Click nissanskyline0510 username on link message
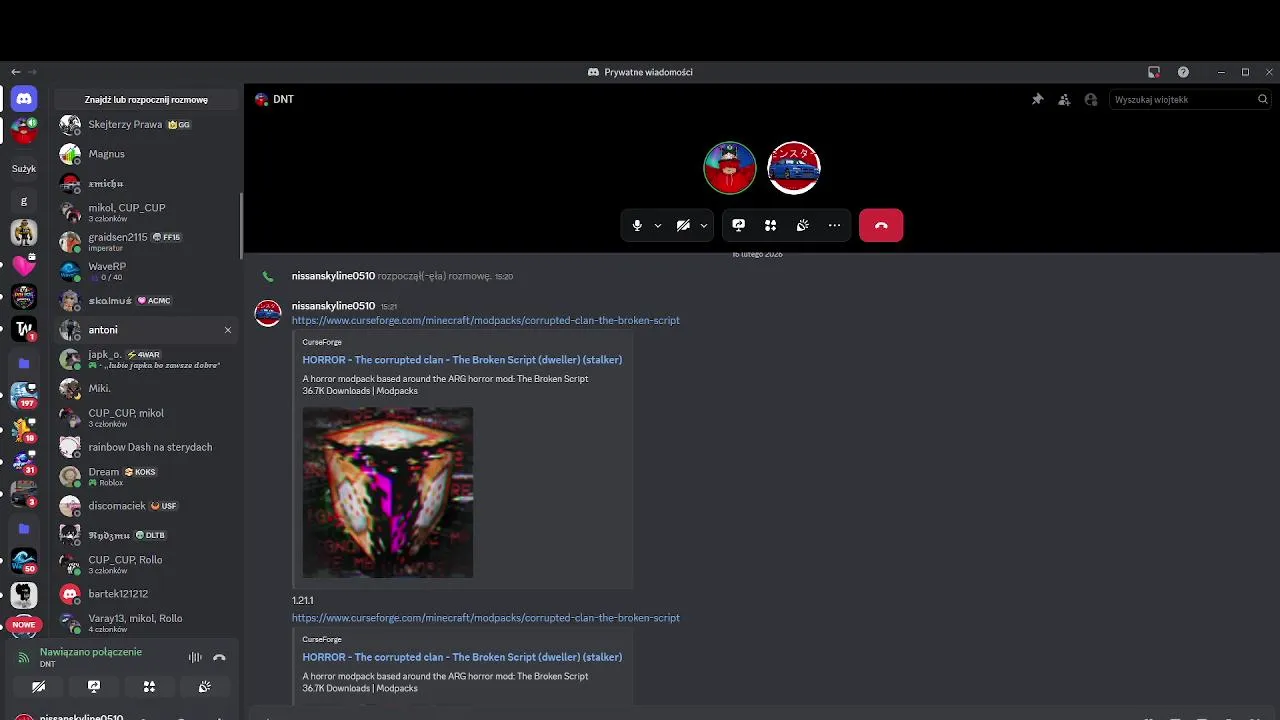 point(333,306)
